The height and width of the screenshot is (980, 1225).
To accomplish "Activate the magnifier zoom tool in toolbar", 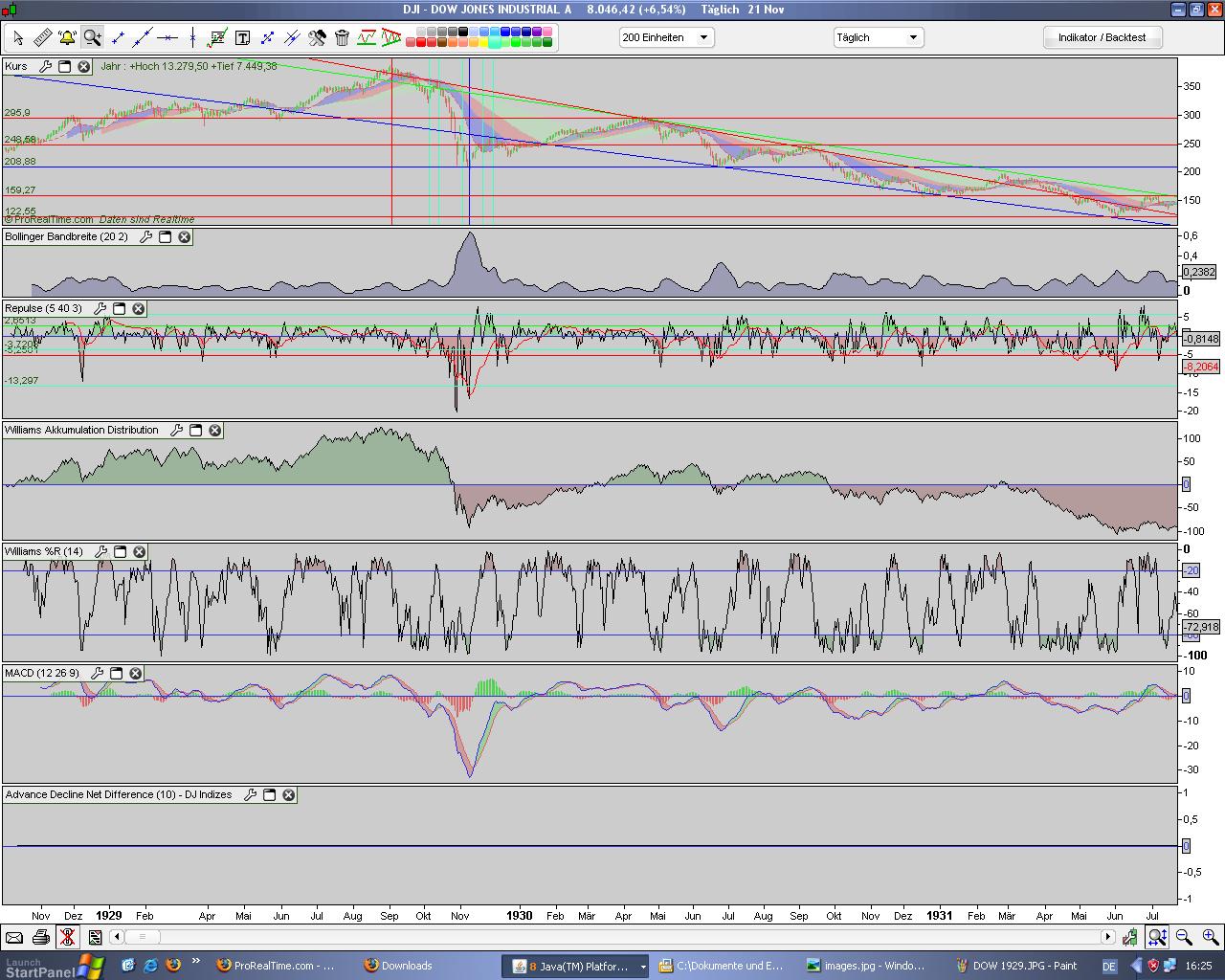I will [92, 37].
